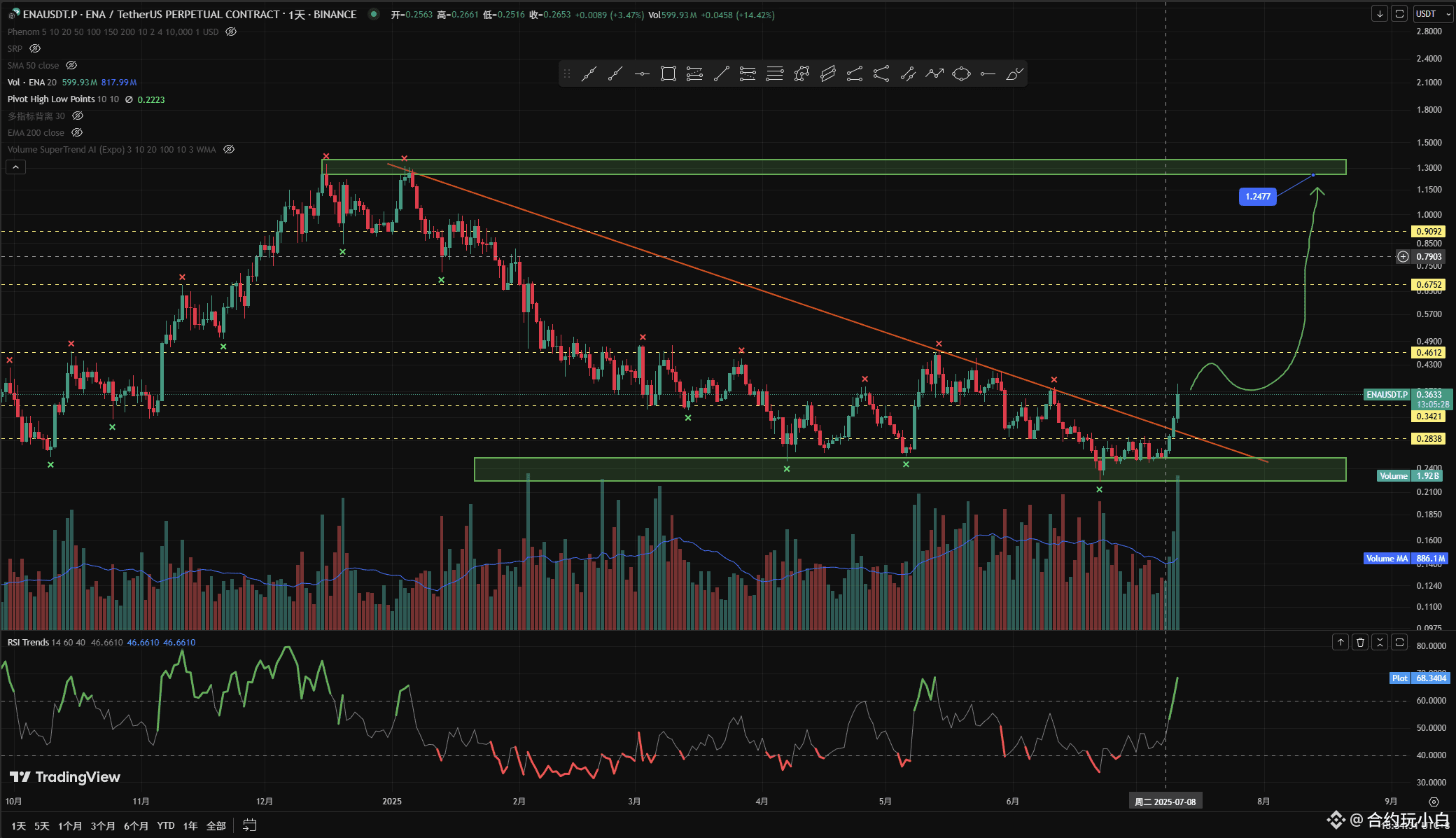This screenshot has height=838, width=1456.
Task: Click the 0.9092 yellow price level label
Action: (x=1429, y=232)
